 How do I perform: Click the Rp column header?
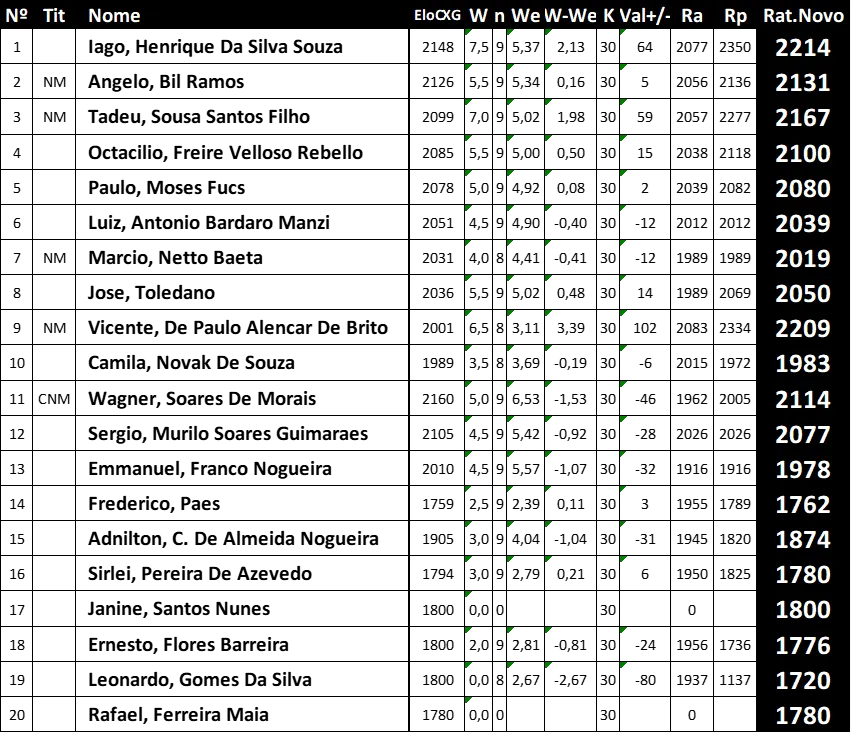coord(735,16)
